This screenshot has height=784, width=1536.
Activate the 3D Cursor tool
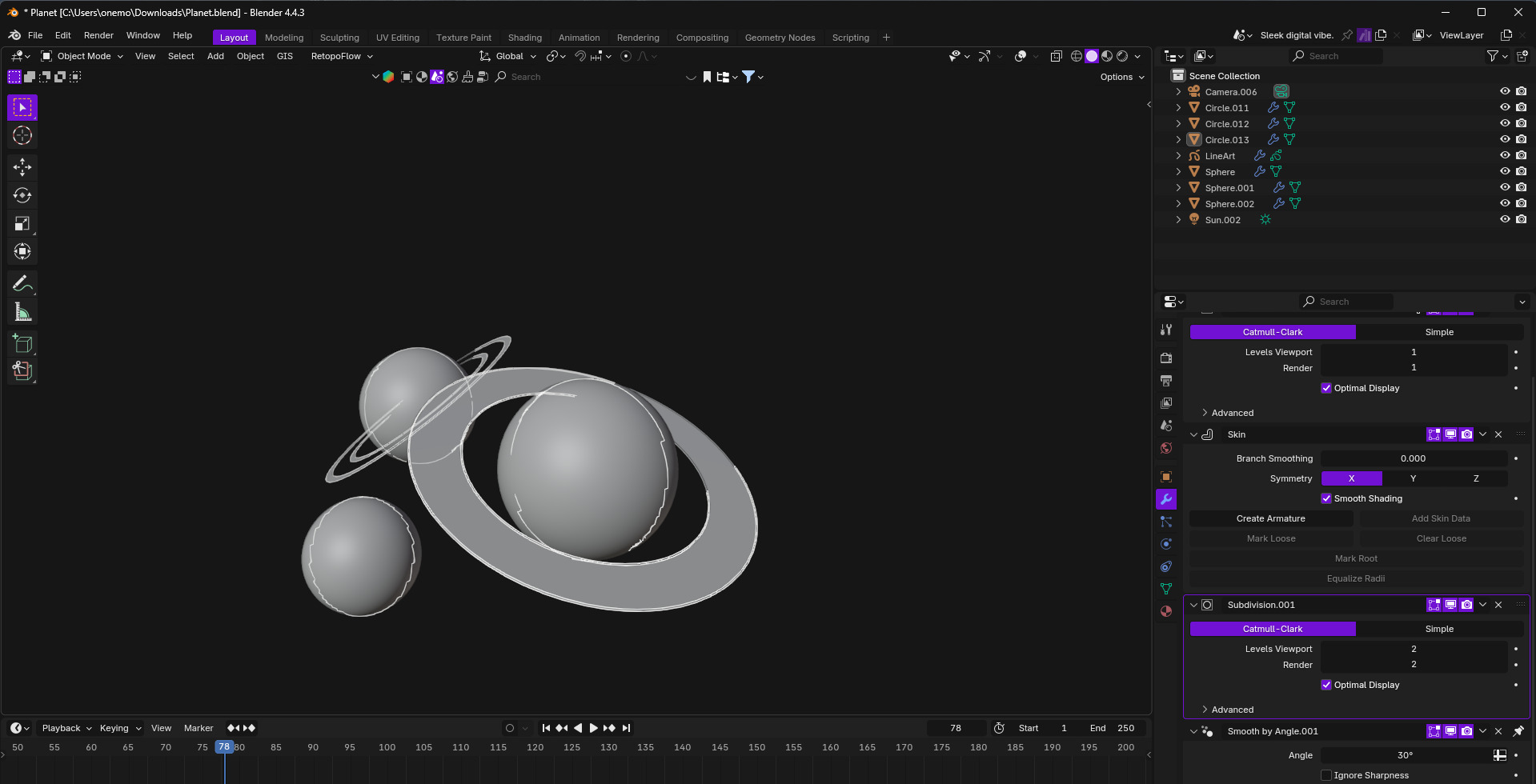(x=22, y=135)
